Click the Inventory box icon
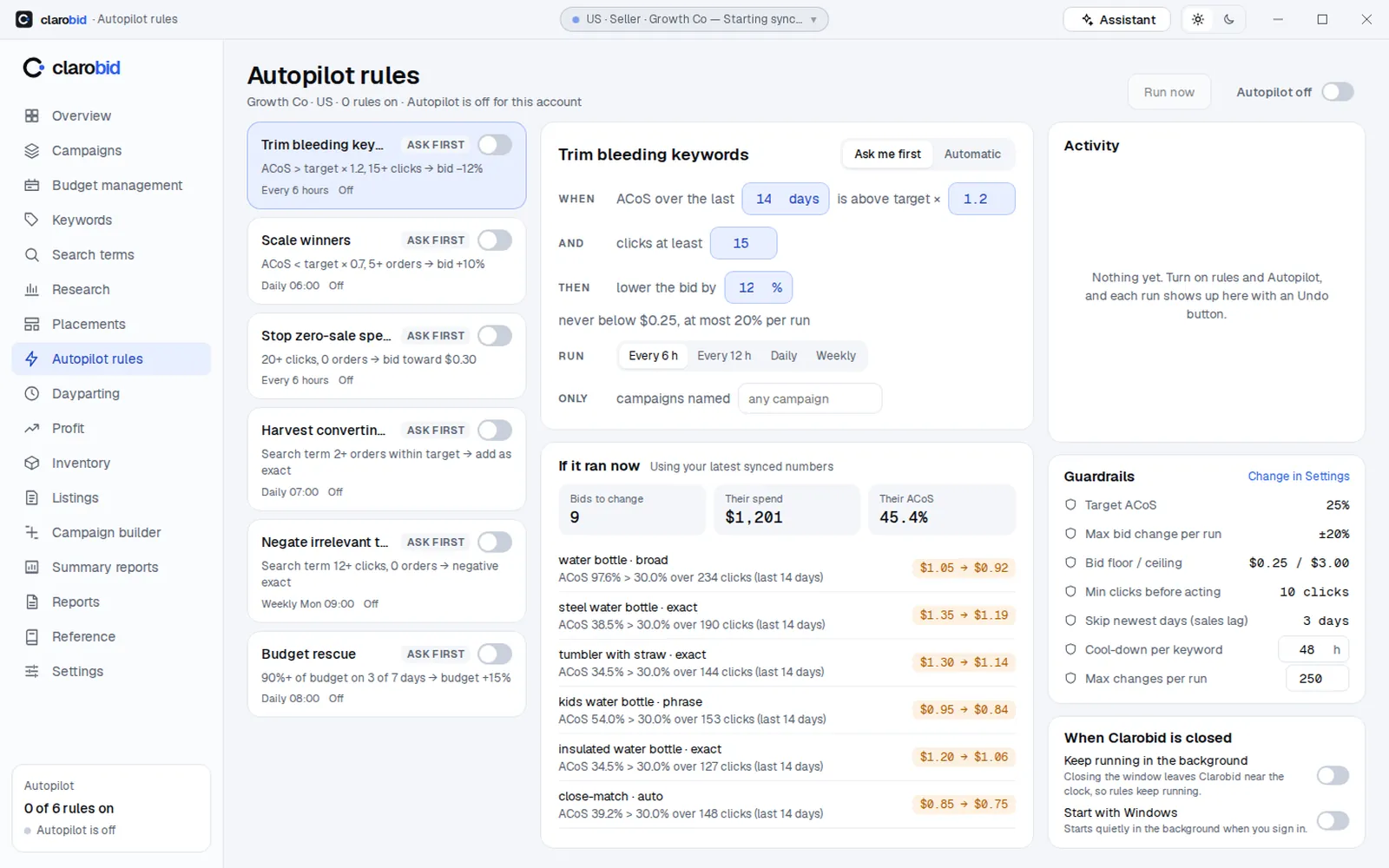The image size is (1389, 868). (32, 463)
